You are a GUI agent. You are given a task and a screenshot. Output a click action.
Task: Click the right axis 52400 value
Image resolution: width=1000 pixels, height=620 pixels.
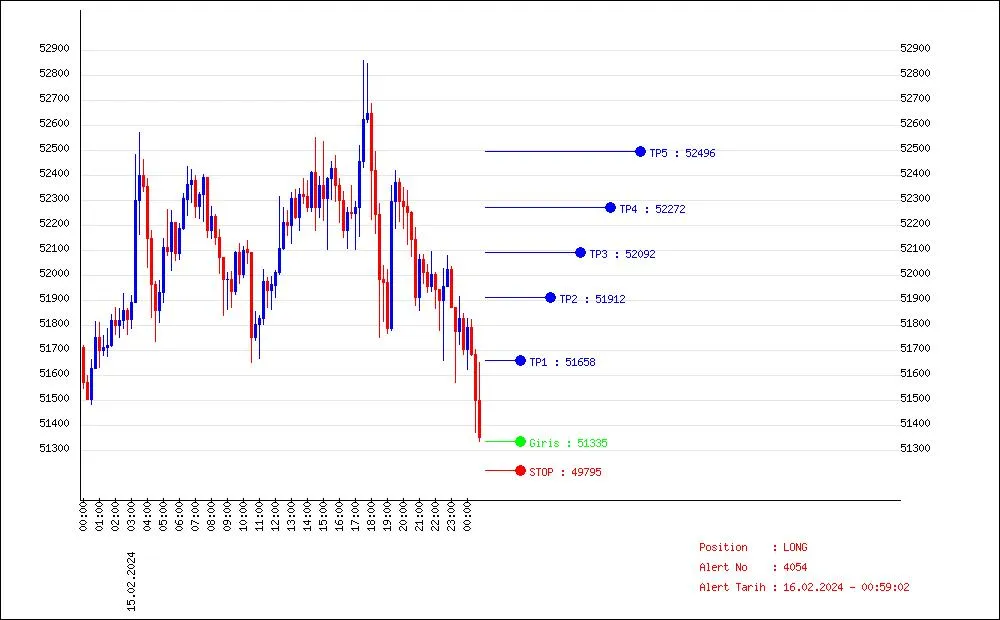click(x=915, y=173)
